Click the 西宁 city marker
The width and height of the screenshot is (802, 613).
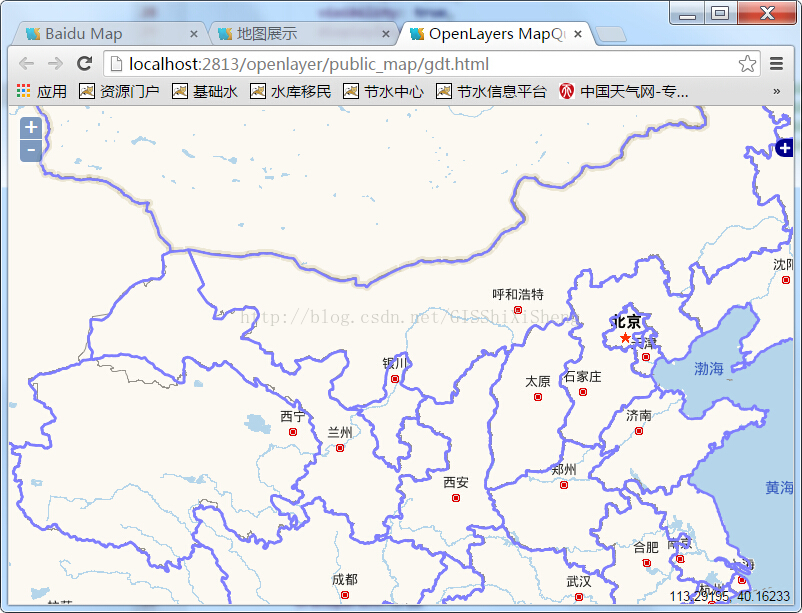(x=293, y=432)
